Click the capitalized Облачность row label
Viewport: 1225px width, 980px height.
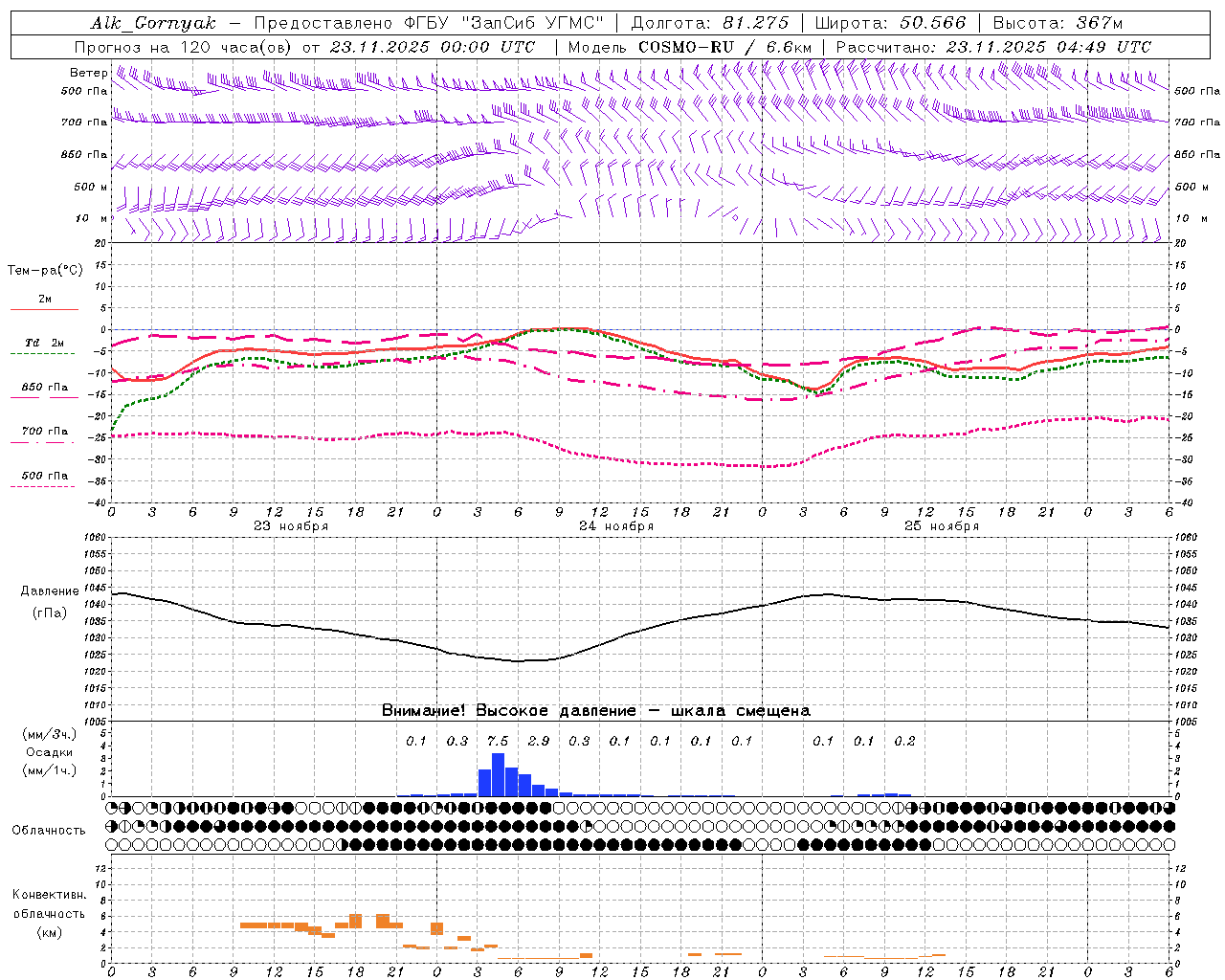tap(49, 830)
